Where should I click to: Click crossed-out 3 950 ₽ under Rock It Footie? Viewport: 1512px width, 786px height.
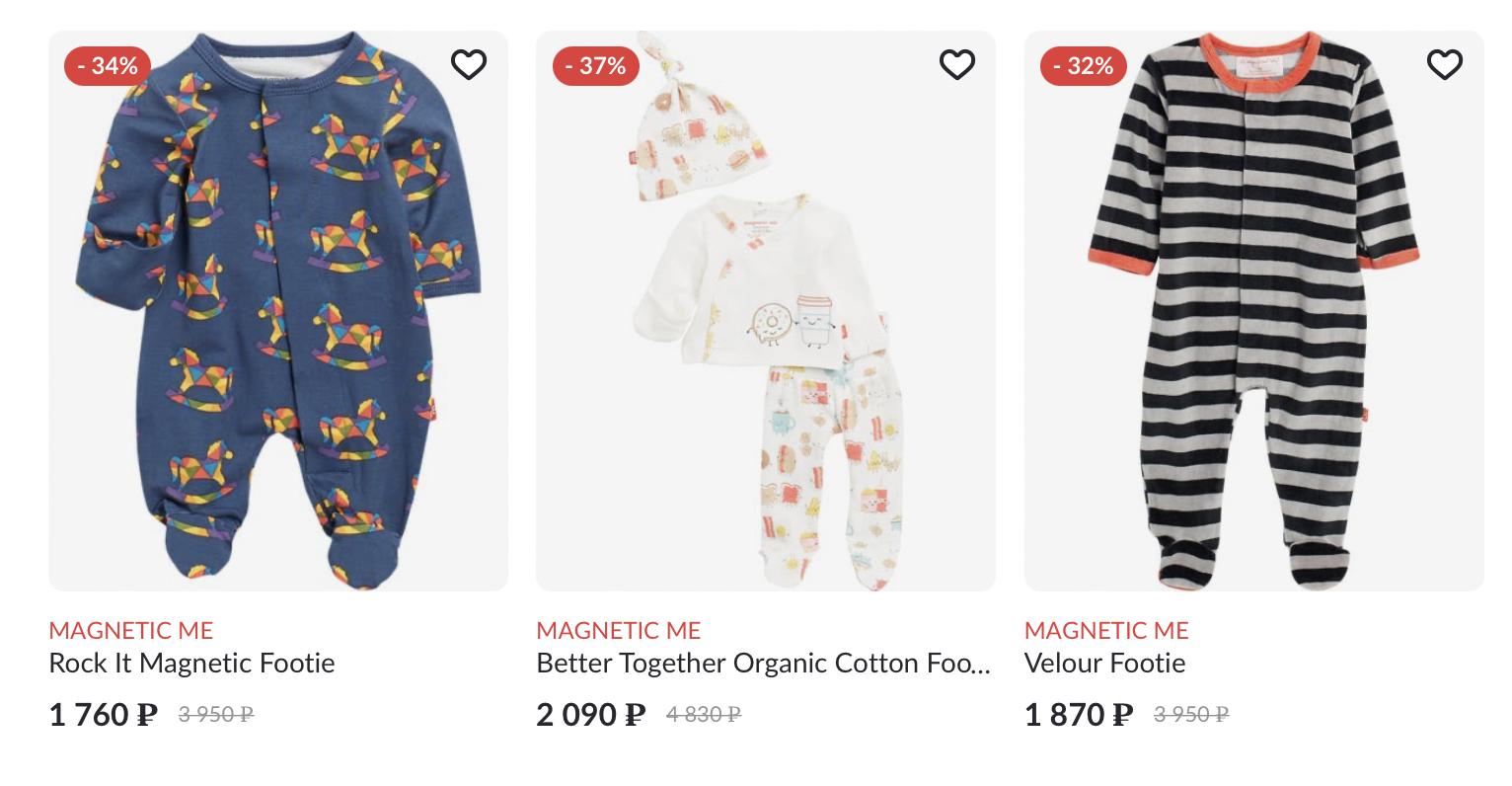tap(216, 715)
